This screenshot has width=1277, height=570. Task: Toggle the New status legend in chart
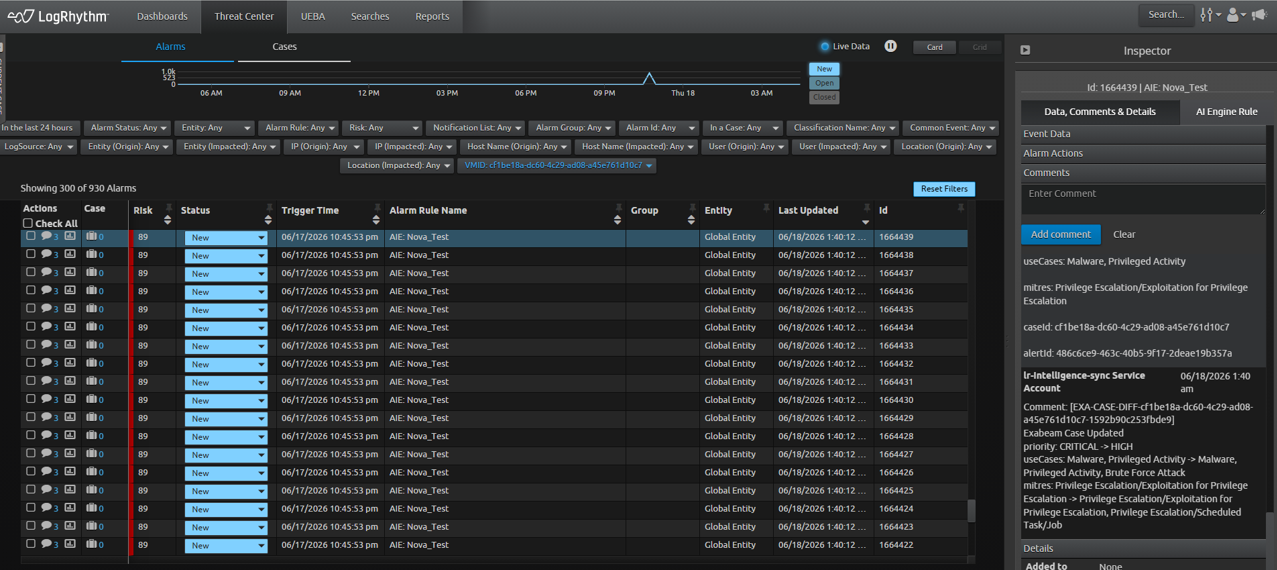coord(824,69)
